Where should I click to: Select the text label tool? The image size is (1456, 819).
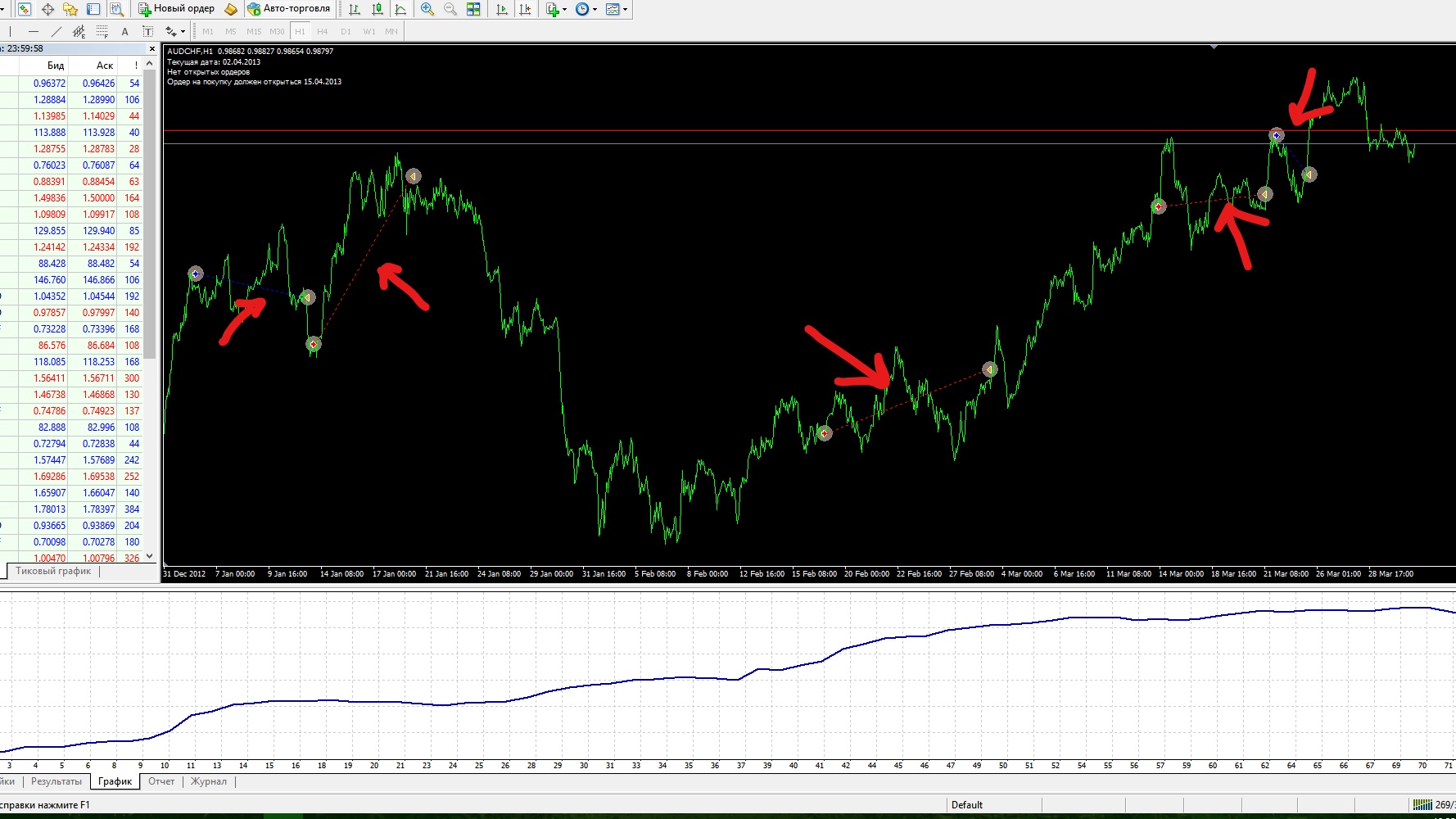pos(148,32)
